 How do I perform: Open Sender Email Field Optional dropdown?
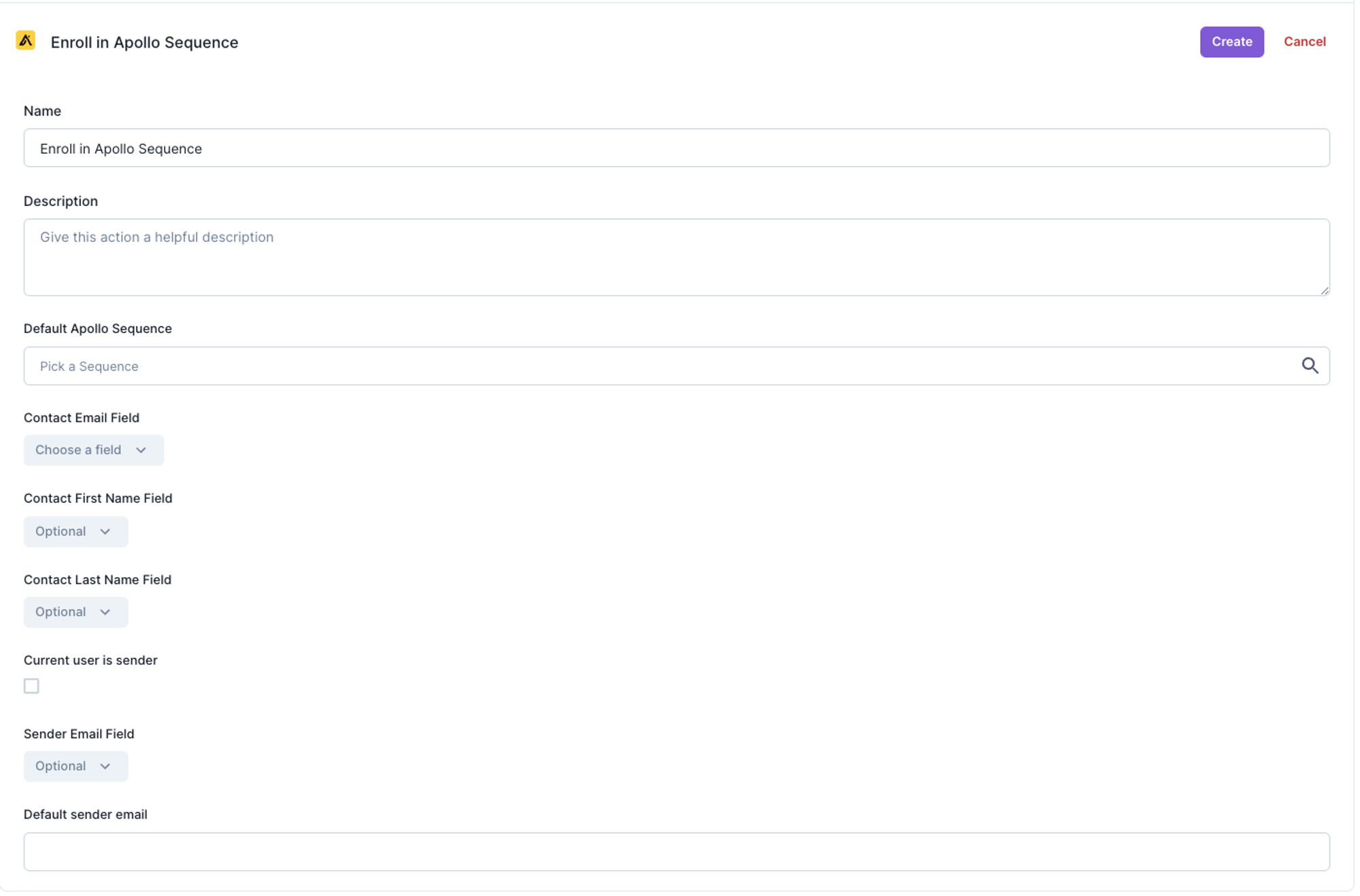pyautogui.click(x=75, y=766)
